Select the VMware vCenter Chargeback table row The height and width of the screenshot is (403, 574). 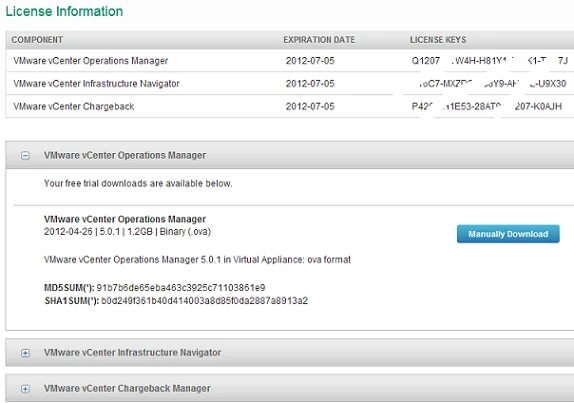(x=290, y=107)
